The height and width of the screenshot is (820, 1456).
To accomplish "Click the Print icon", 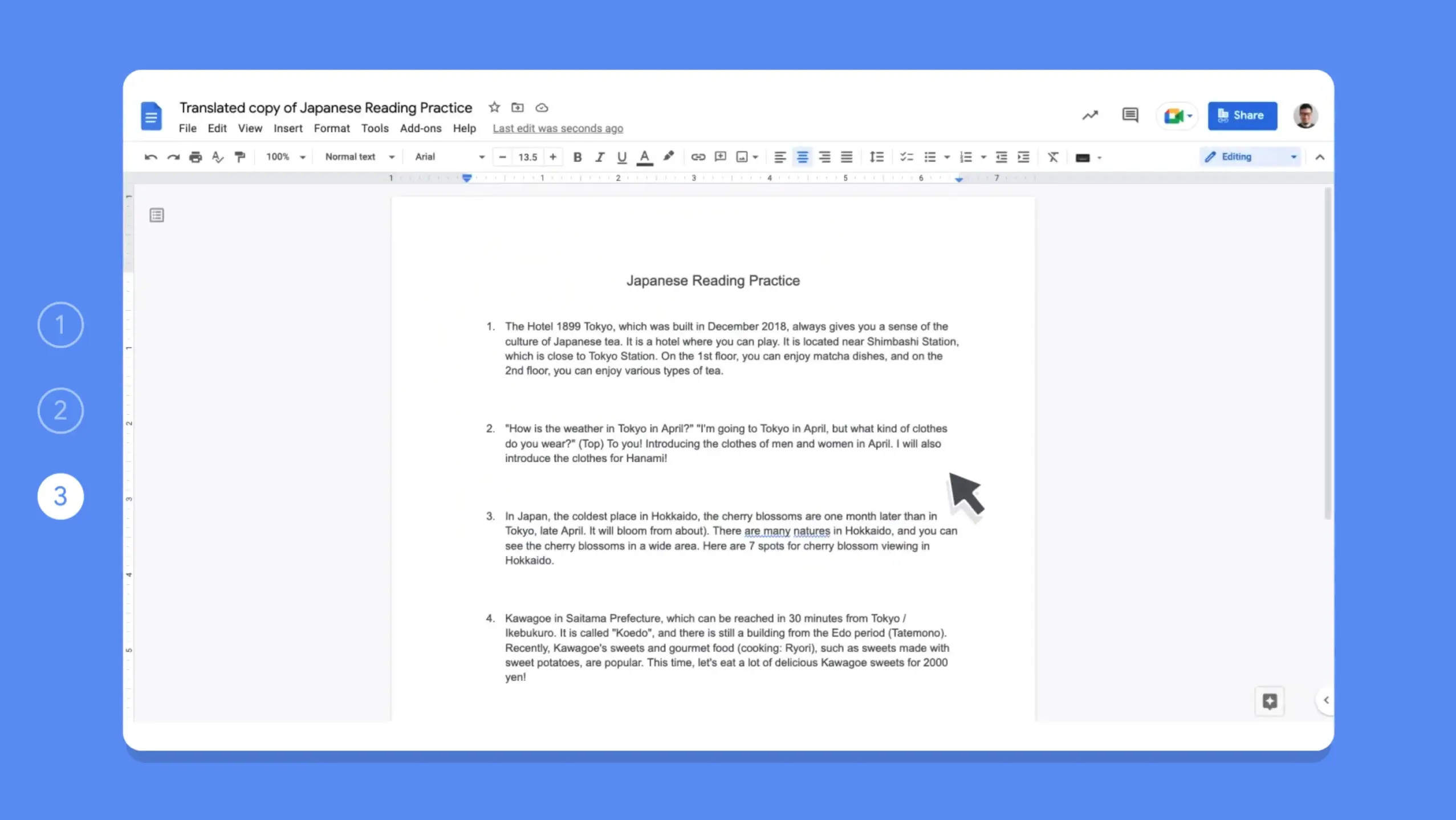I will pos(196,157).
